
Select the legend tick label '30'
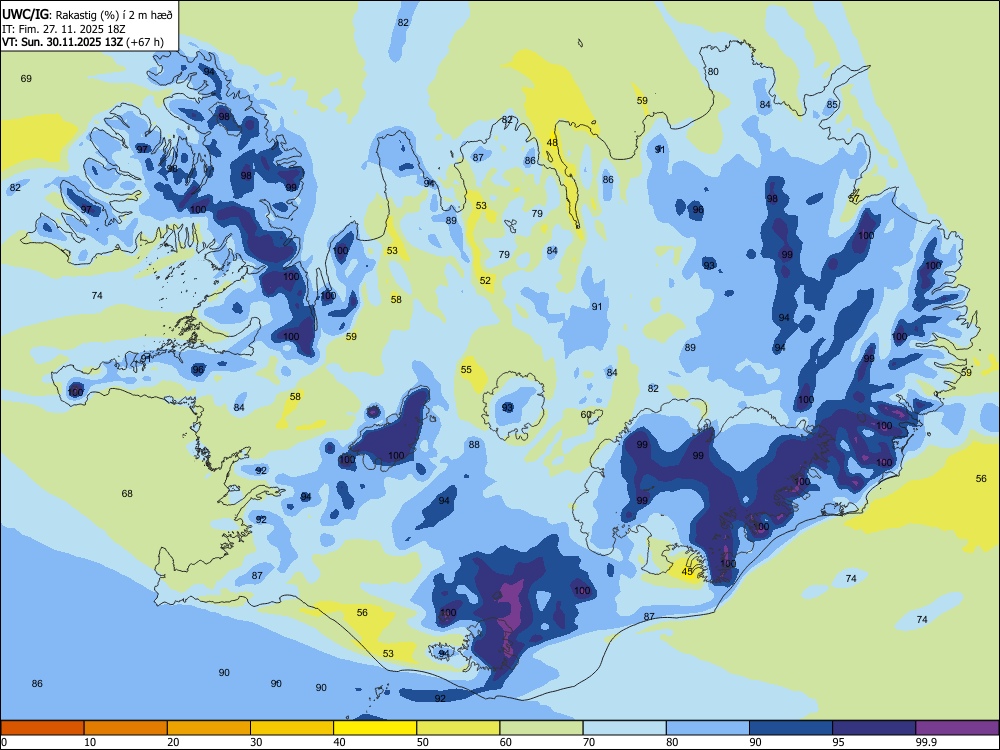tap(256, 742)
